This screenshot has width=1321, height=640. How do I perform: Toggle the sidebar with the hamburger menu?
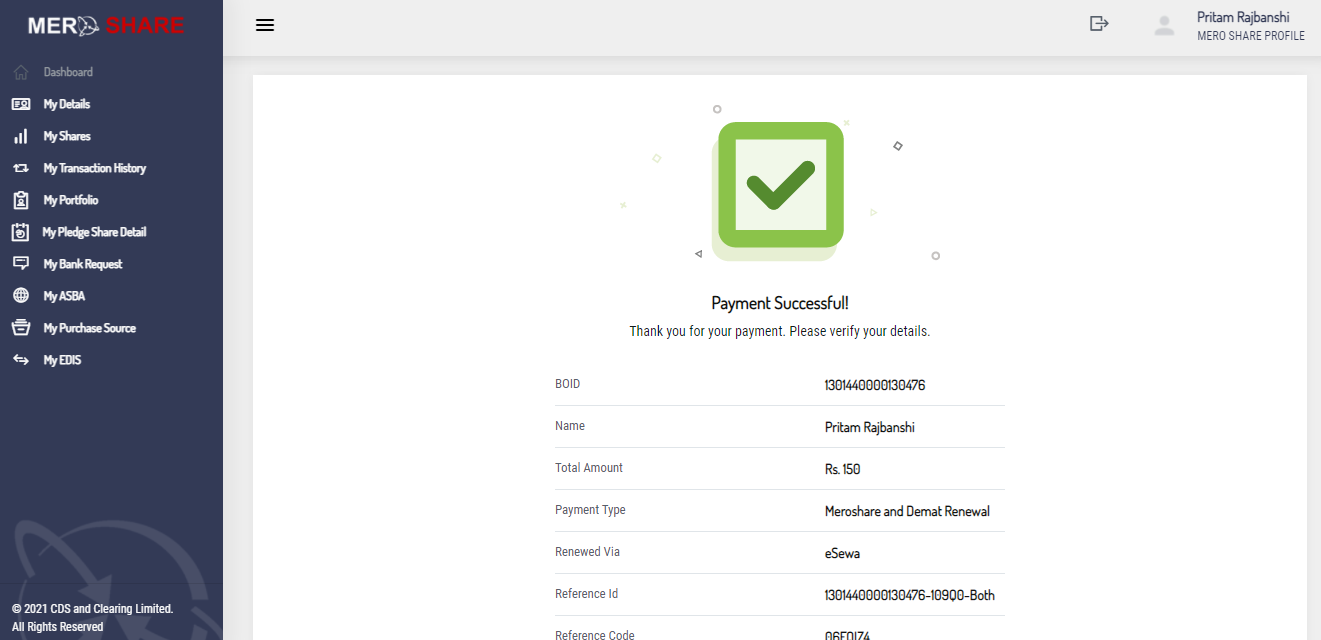[264, 25]
